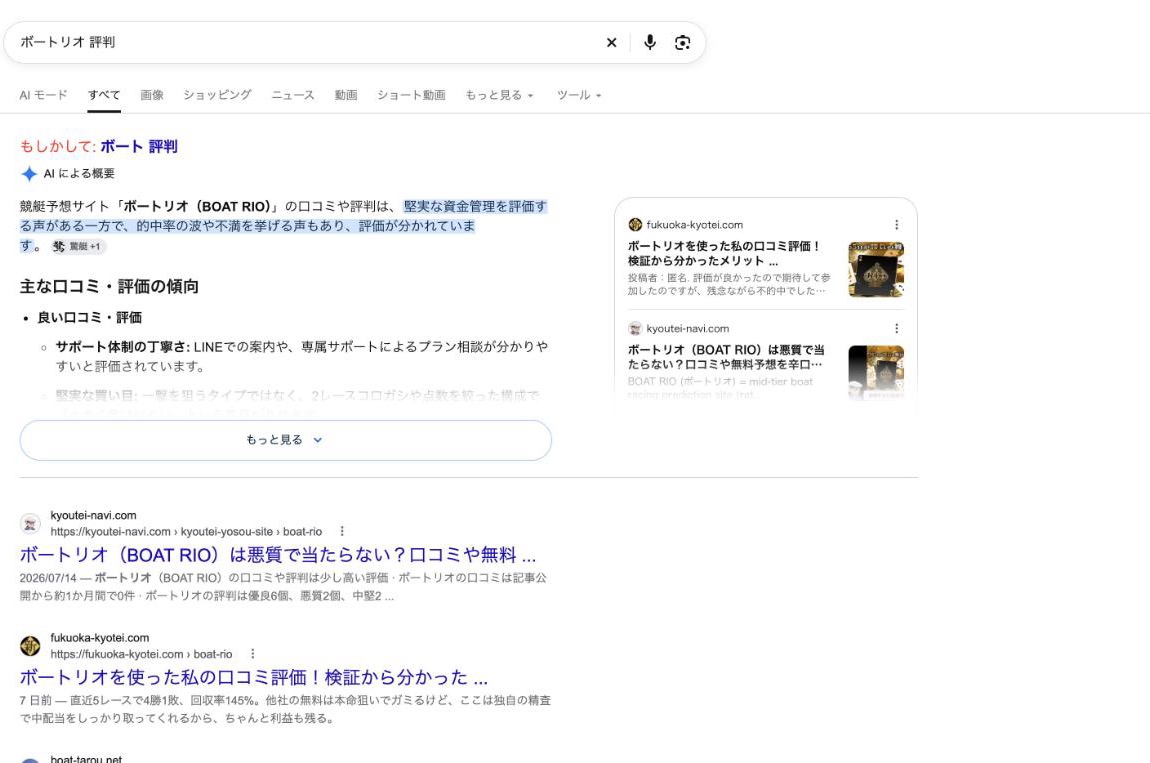Open options menu for fukuoka-kyotei.com source card
The height and width of the screenshot is (763, 1150).
896,224
